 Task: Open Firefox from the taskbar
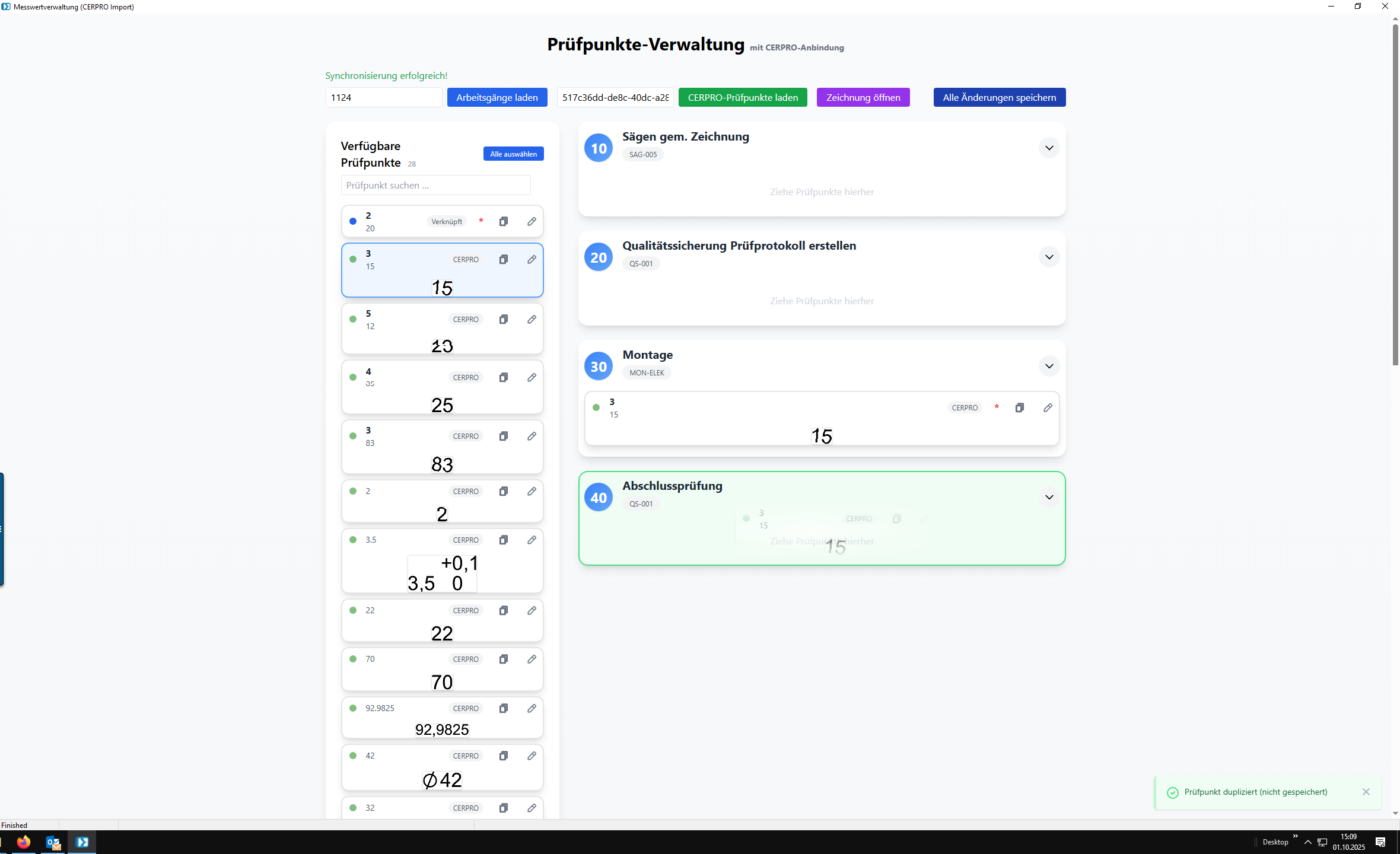click(x=24, y=842)
